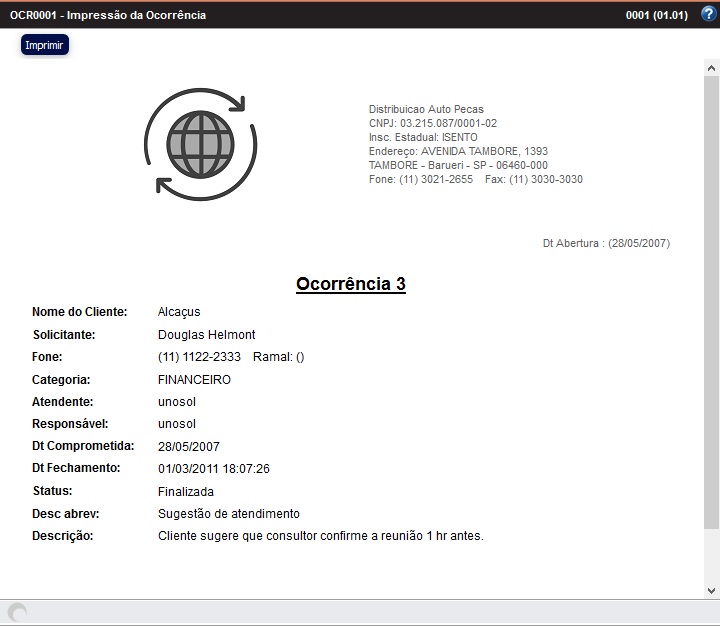This screenshot has width=720, height=626.
Task: Click the Ocorrência 3 heading
Action: point(350,284)
